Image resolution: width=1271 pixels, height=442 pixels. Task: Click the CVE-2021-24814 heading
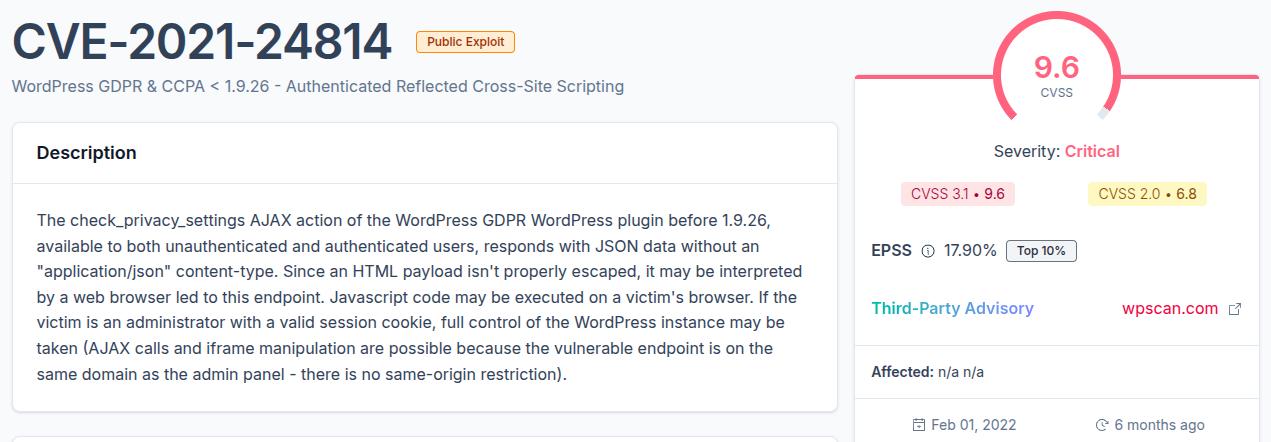pos(202,42)
